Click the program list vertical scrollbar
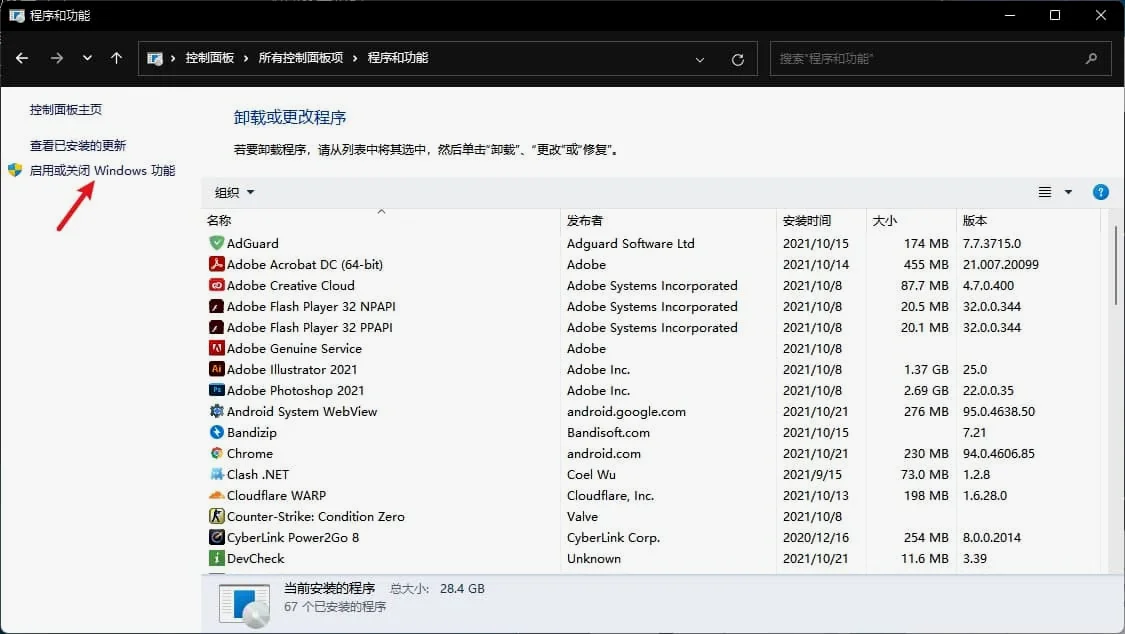 click(x=1115, y=265)
